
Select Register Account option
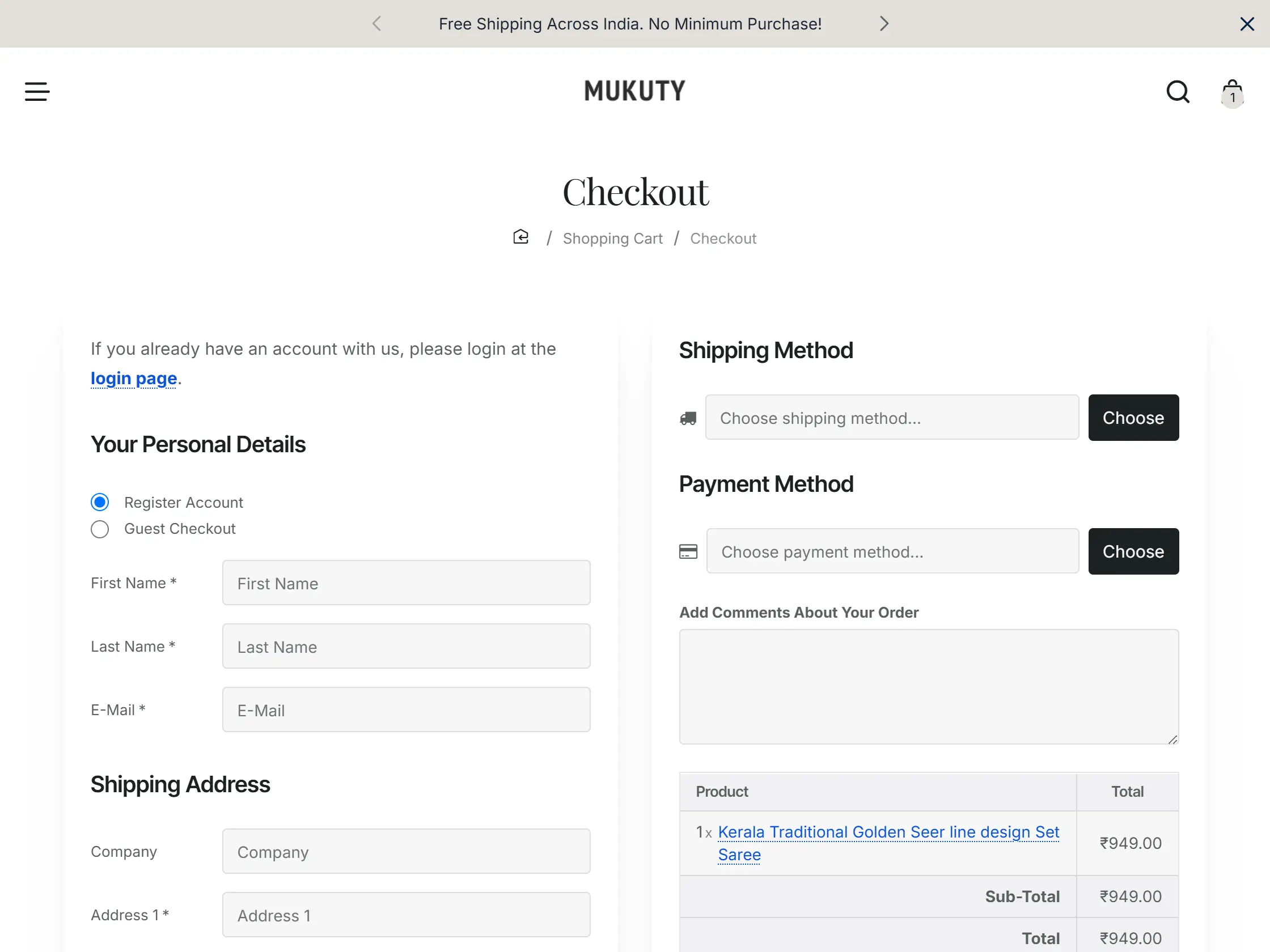[x=100, y=502]
